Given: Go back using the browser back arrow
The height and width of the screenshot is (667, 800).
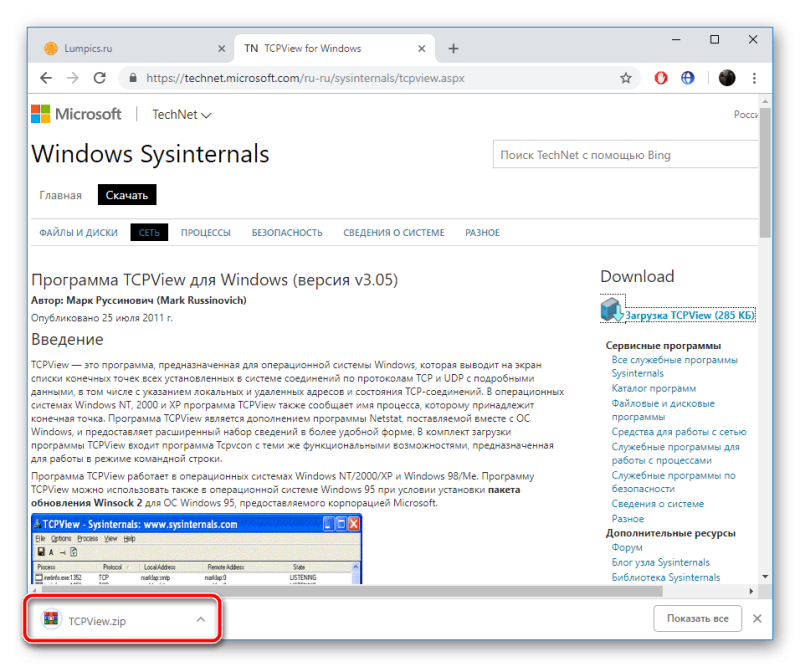Looking at the screenshot, I should tap(46, 78).
